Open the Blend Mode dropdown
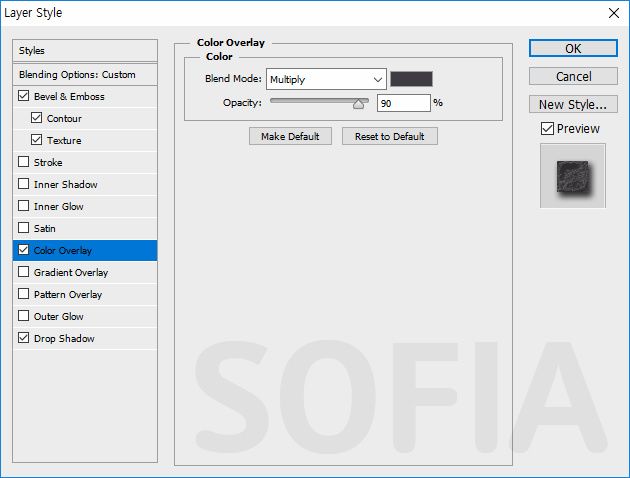 pyautogui.click(x=326, y=79)
